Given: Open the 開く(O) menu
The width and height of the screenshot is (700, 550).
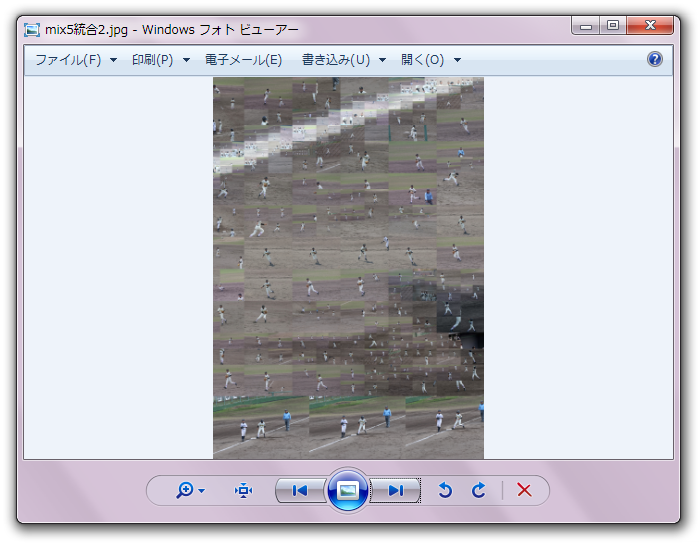Looking at the screenshot, I should coord(422,60).
